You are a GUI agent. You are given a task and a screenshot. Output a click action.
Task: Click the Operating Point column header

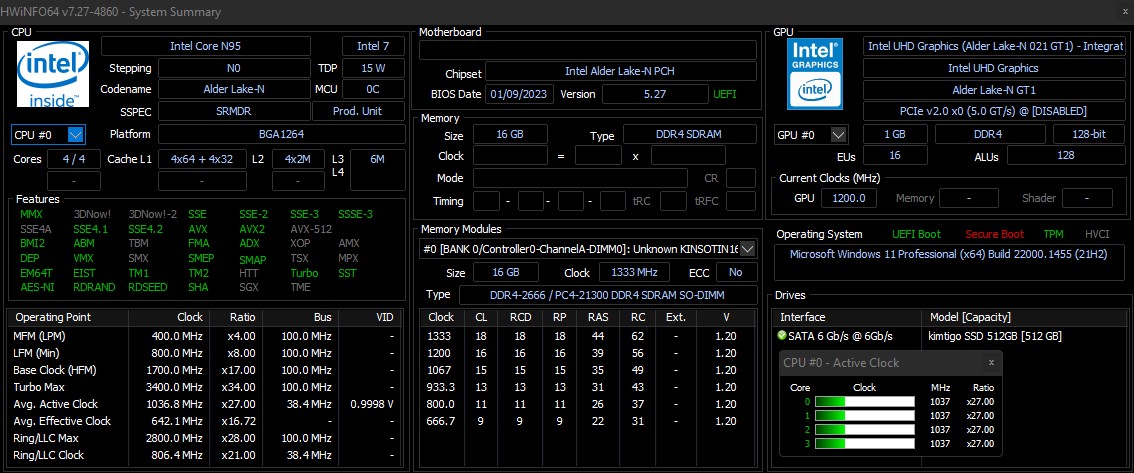pos(54,317)
